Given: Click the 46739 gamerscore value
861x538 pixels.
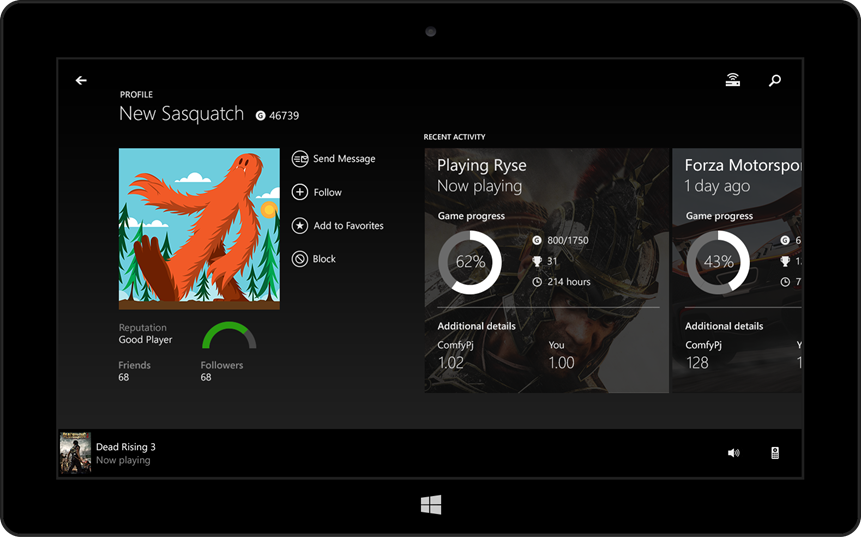Looking at the screenshot, I should click(x=284, y=116).
